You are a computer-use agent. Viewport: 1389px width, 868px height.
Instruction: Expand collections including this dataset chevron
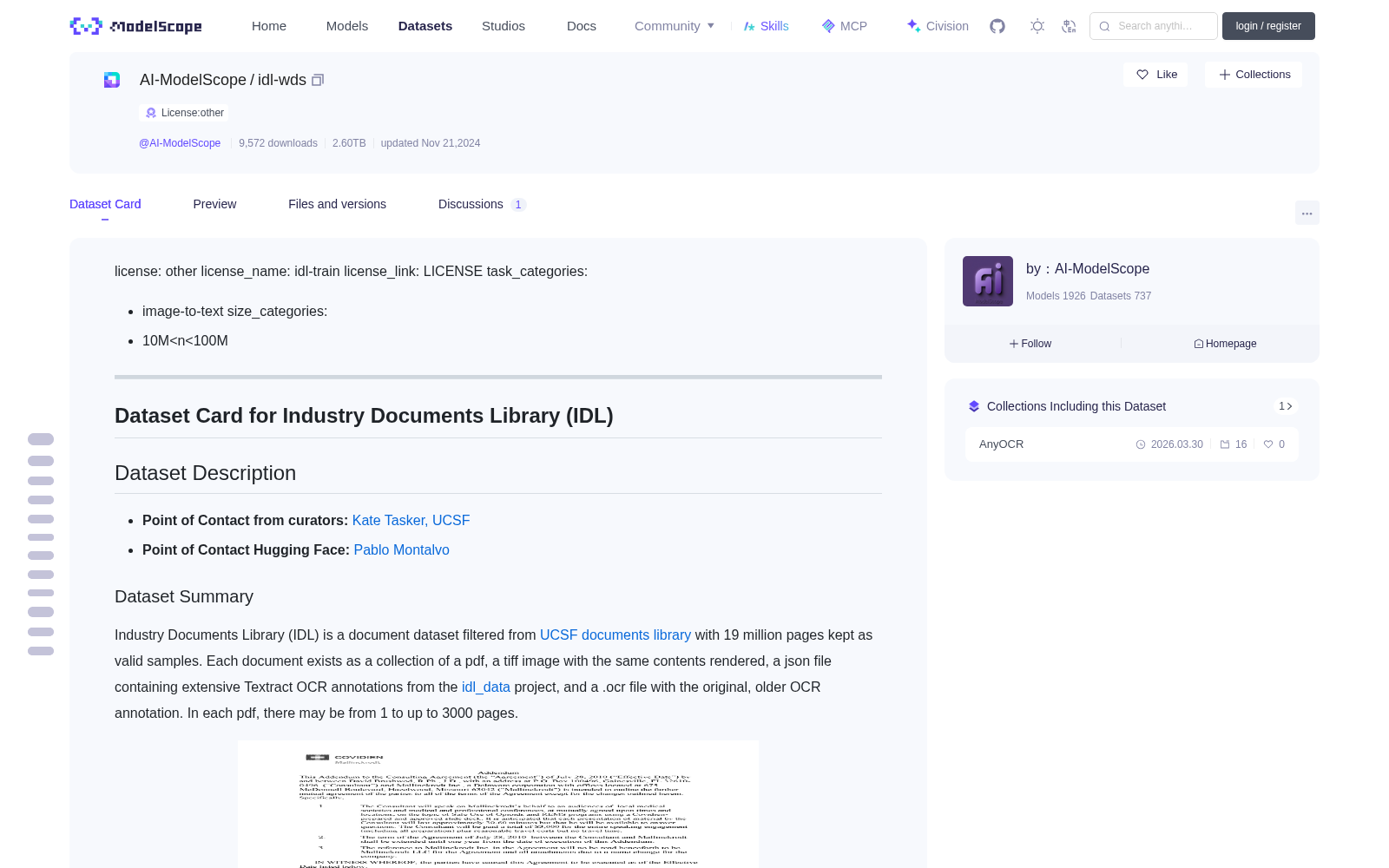tap(1286, 406)
